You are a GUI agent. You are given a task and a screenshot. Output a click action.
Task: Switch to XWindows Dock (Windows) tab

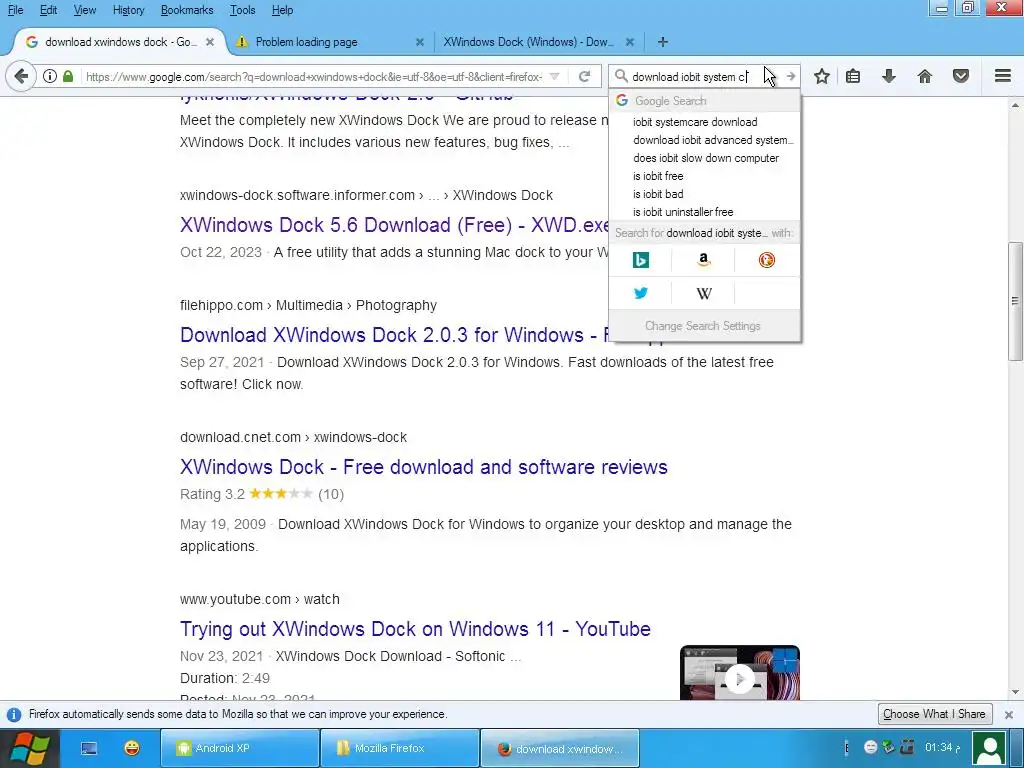pyautogui.click(x=539, y=42)
